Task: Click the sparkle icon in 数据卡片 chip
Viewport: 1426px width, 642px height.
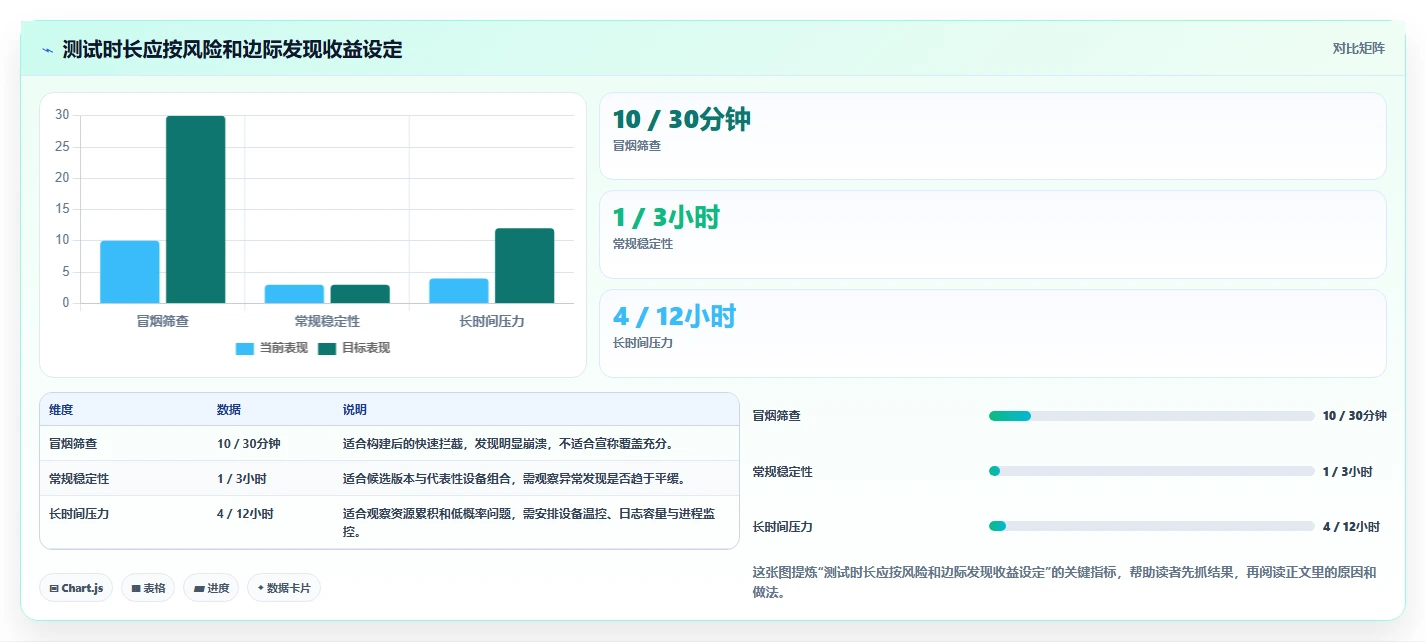Action: [x=261, y=588]
